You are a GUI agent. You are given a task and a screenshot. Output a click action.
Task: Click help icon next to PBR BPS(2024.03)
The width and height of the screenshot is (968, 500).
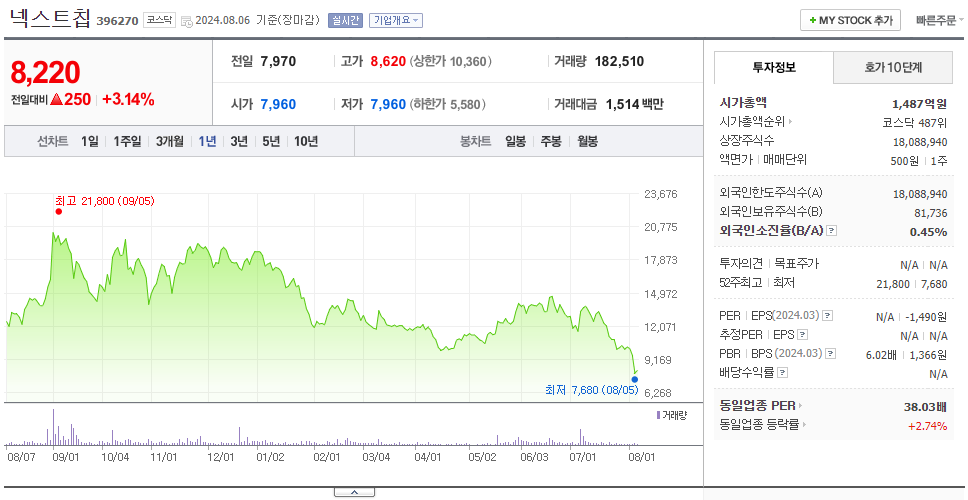coord(832,354)
